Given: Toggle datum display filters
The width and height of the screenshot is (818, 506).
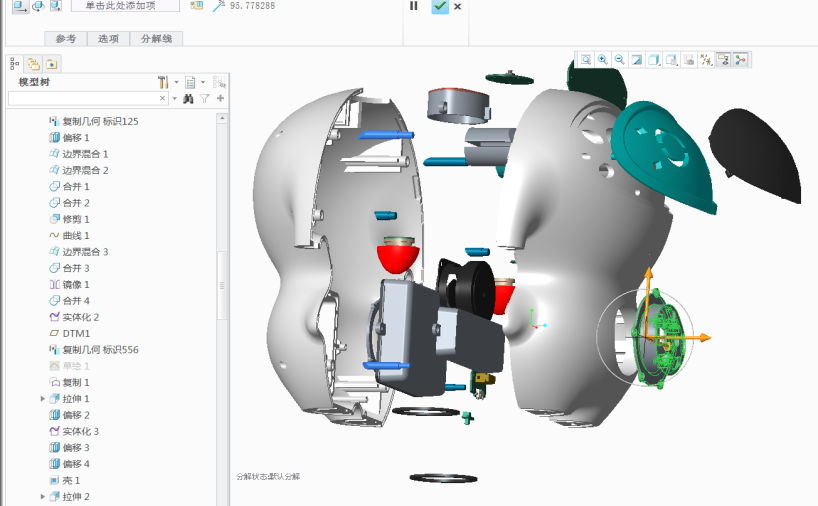Looking at the screenshot, I should tap(706, 60).
